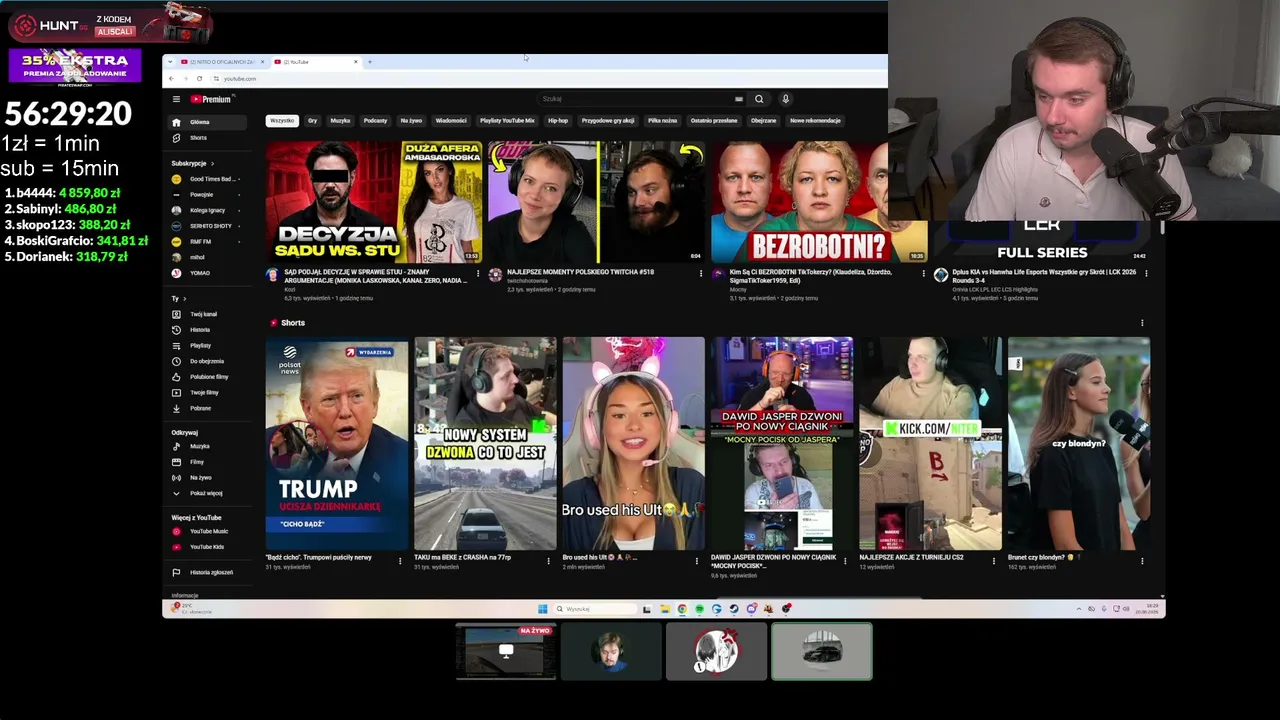Select the Nowe rekomendacje filter chip
This screenshot has height=720, width=1280.
815,121
